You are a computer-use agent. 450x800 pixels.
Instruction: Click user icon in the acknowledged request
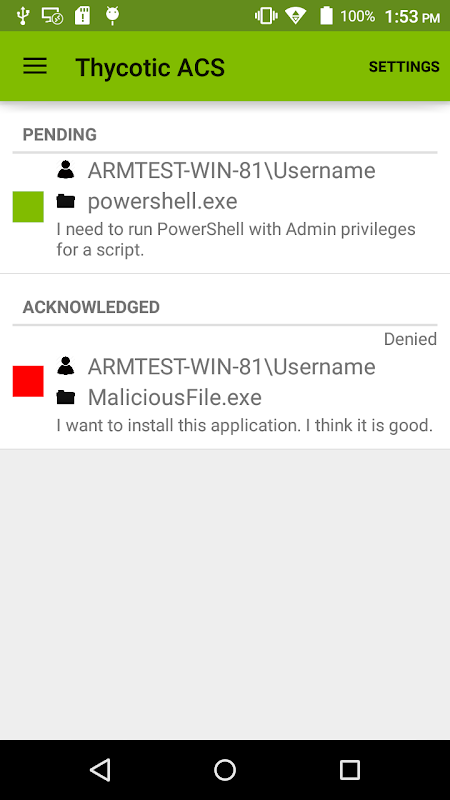(x=66, y=365)
